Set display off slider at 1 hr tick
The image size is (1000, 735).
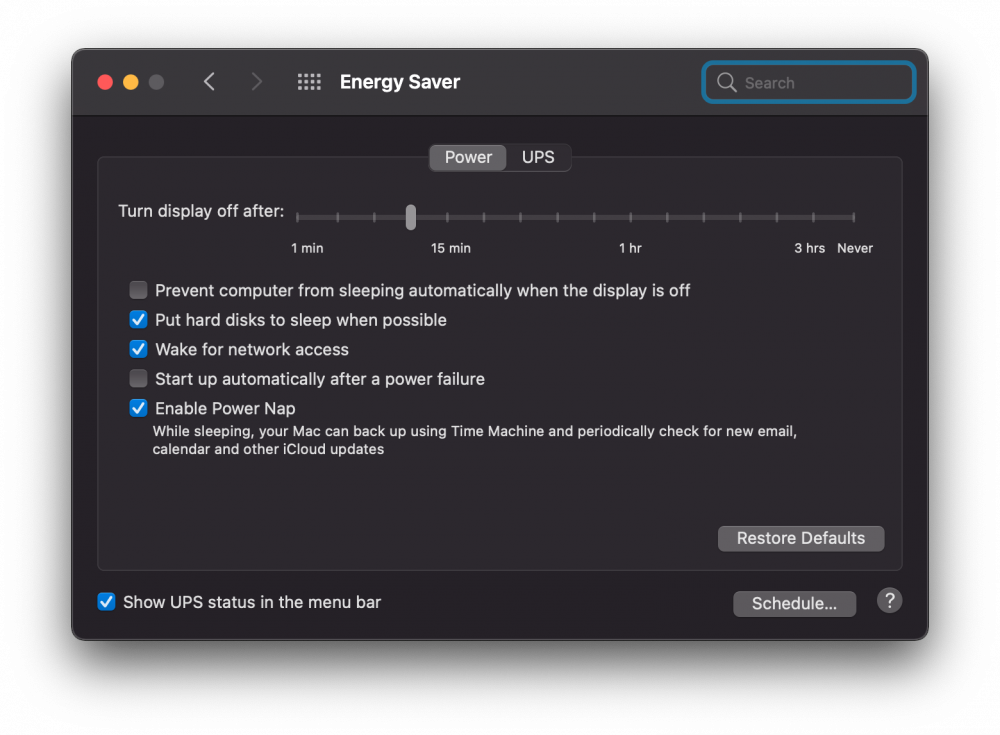[x=631, y=218]
